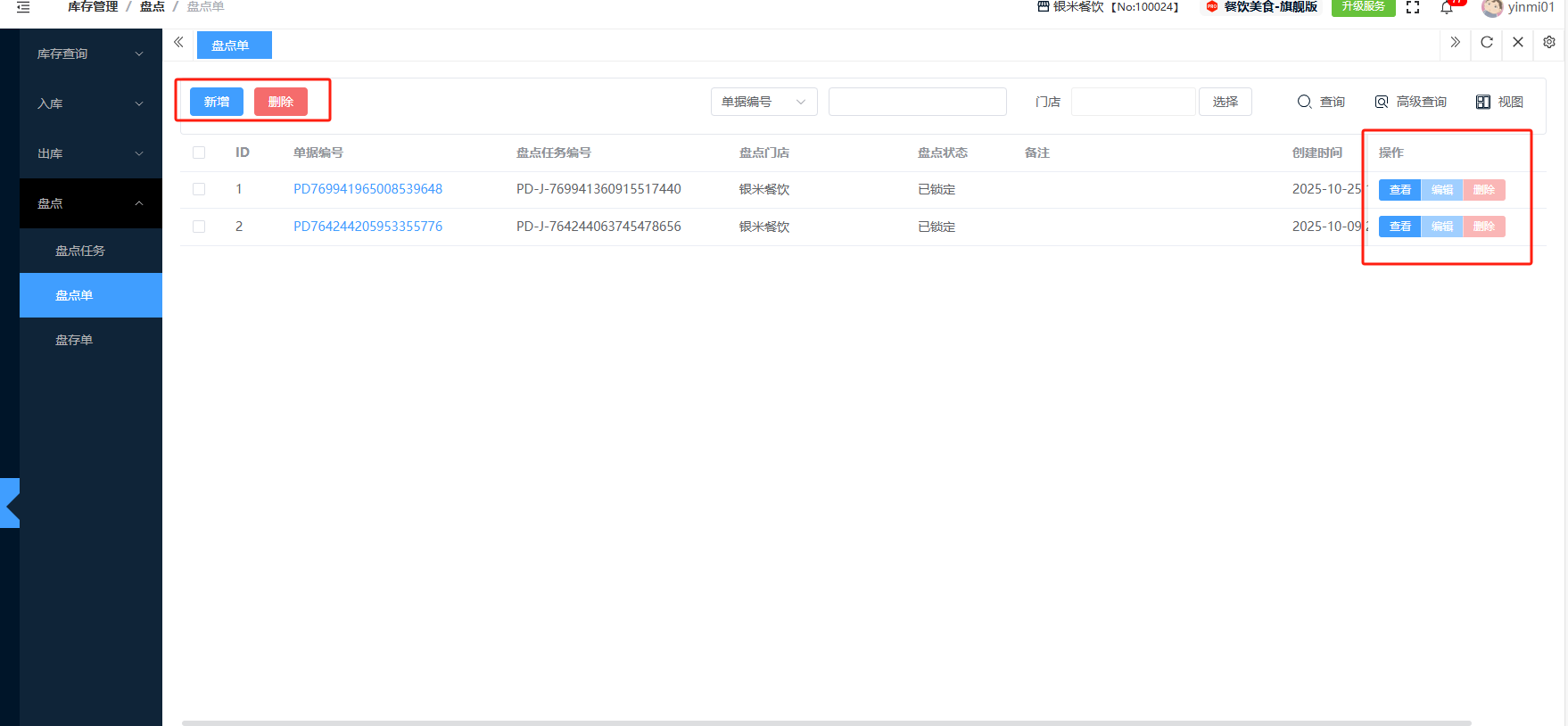The width and height of the screenshot is (1568, 726).
Task: Open 盘存单 in the sidebar
Action: coord(74,340)
